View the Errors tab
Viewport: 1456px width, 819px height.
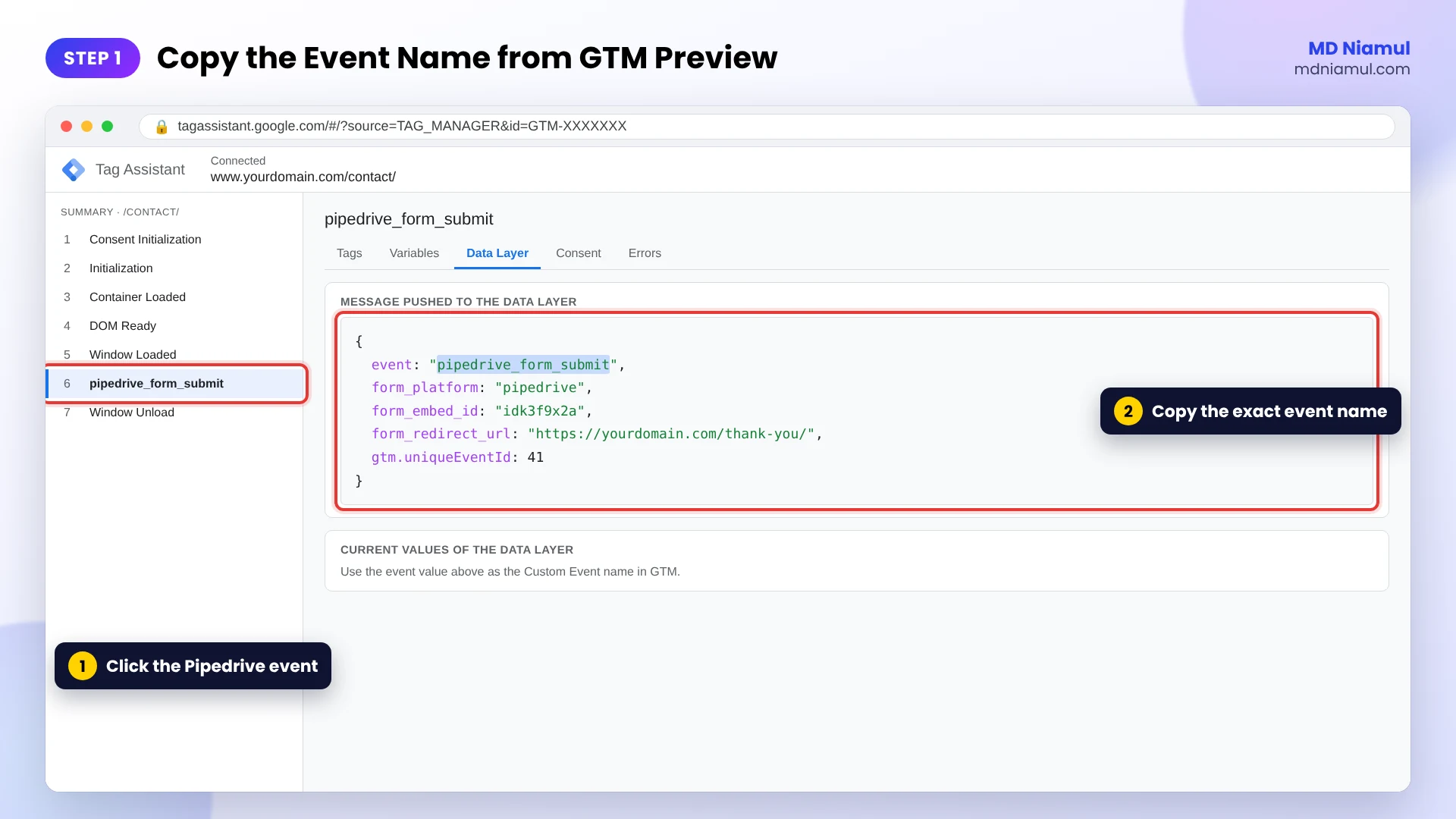pyautogui.click(x=645, y=253)
